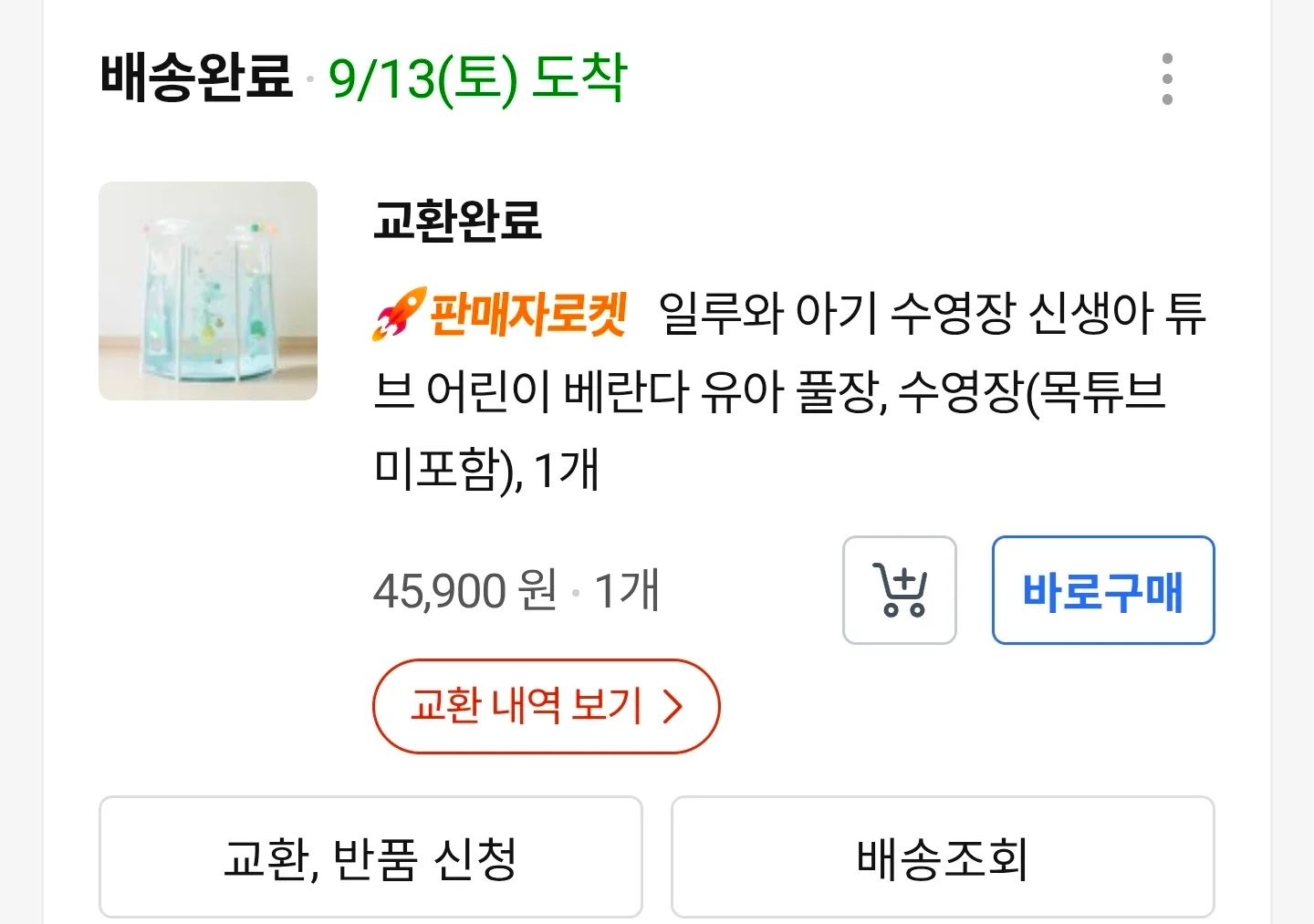Click the 배송완료 status heading
The height and width of the screenshot is (924, 1314).
[196, 77]
